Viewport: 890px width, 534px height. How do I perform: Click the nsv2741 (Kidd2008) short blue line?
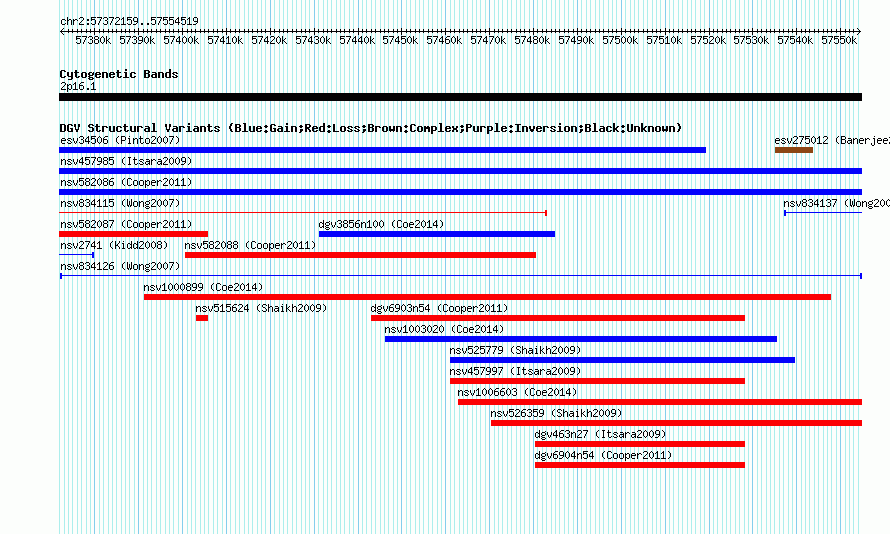(x=77, y=255)
